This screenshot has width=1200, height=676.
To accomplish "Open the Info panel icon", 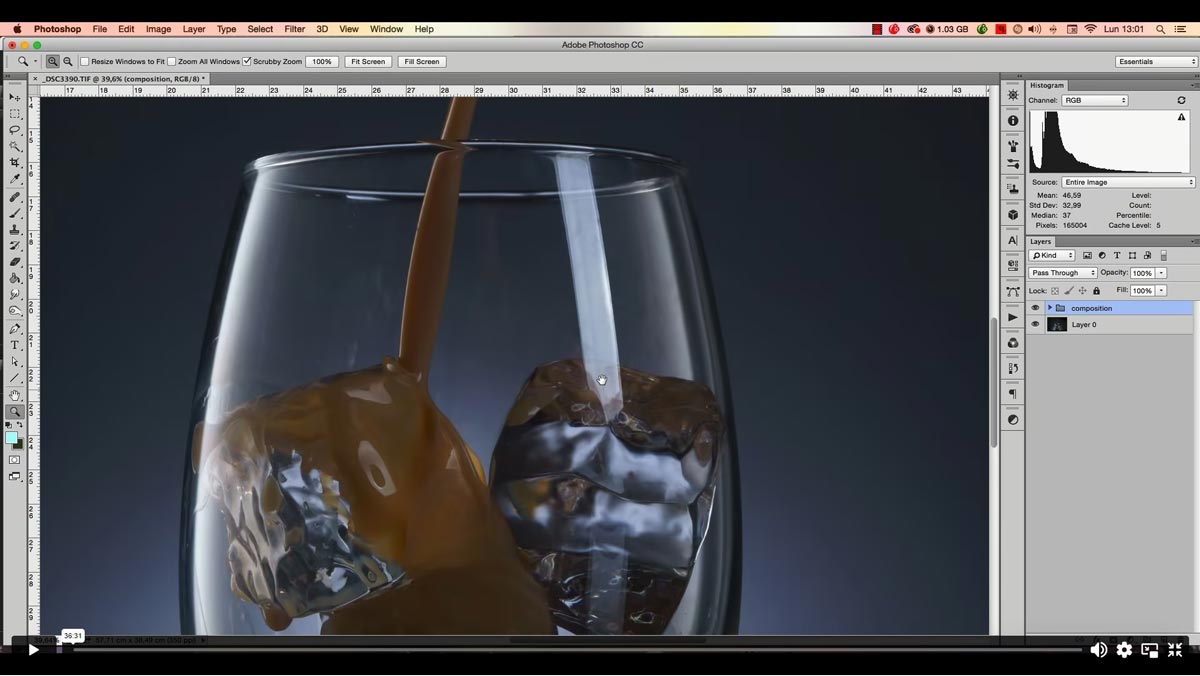I will click(x=1013, y=121).
